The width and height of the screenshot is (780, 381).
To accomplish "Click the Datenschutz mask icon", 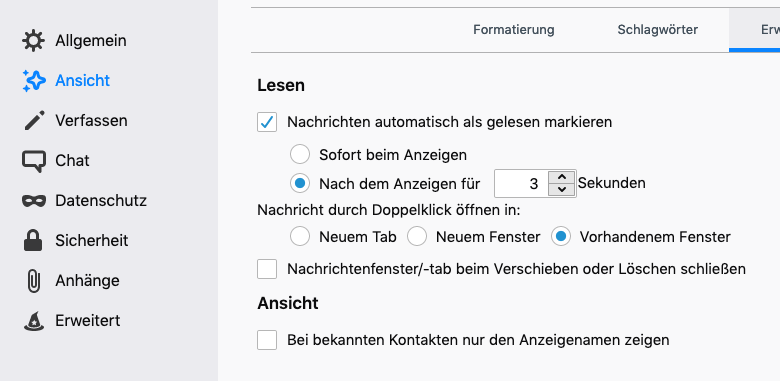I will [x=33, y=201].
